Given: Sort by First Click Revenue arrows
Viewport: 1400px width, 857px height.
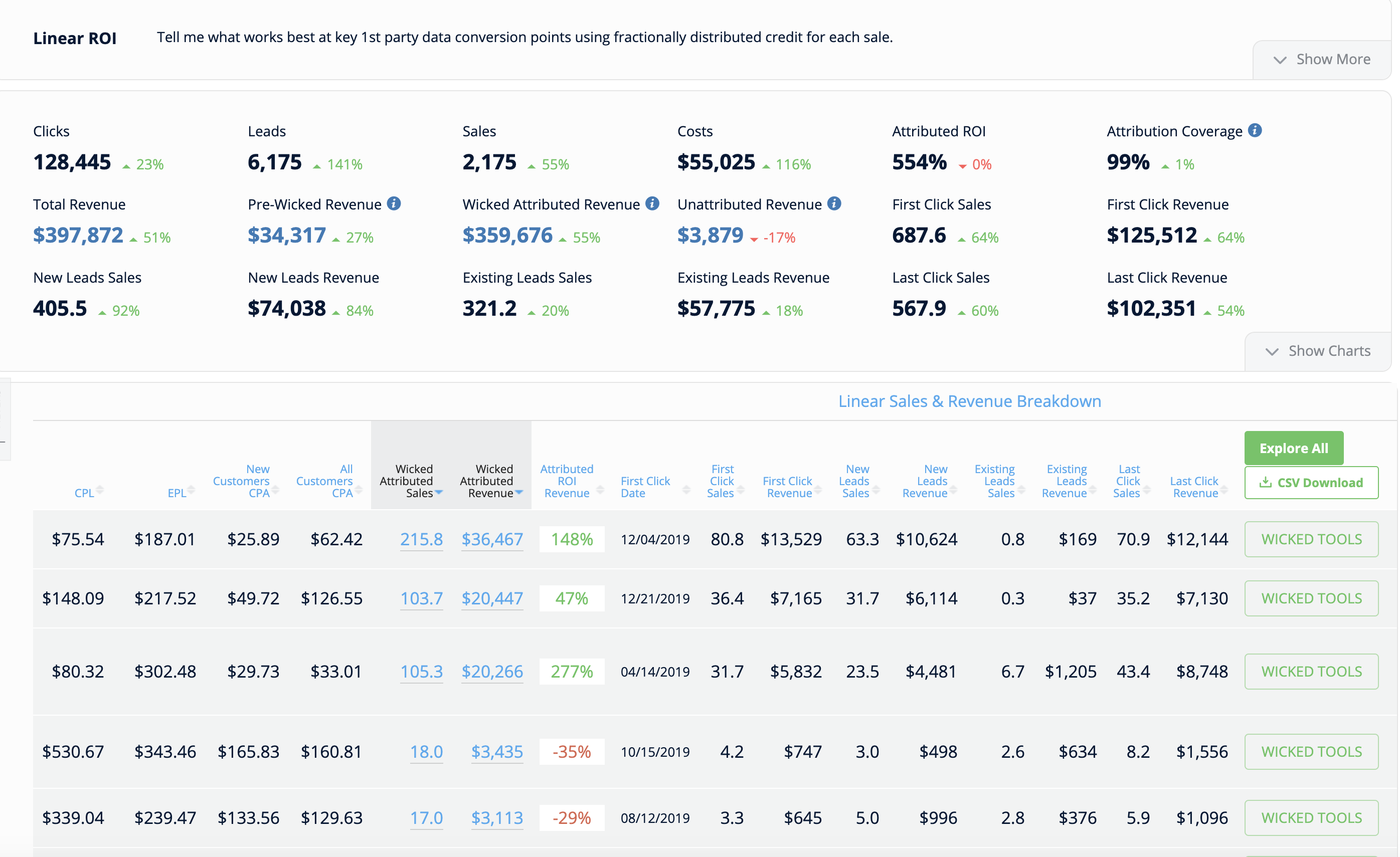Looking at the screenshot, I should pyautogui.click(x=818, y=490).
